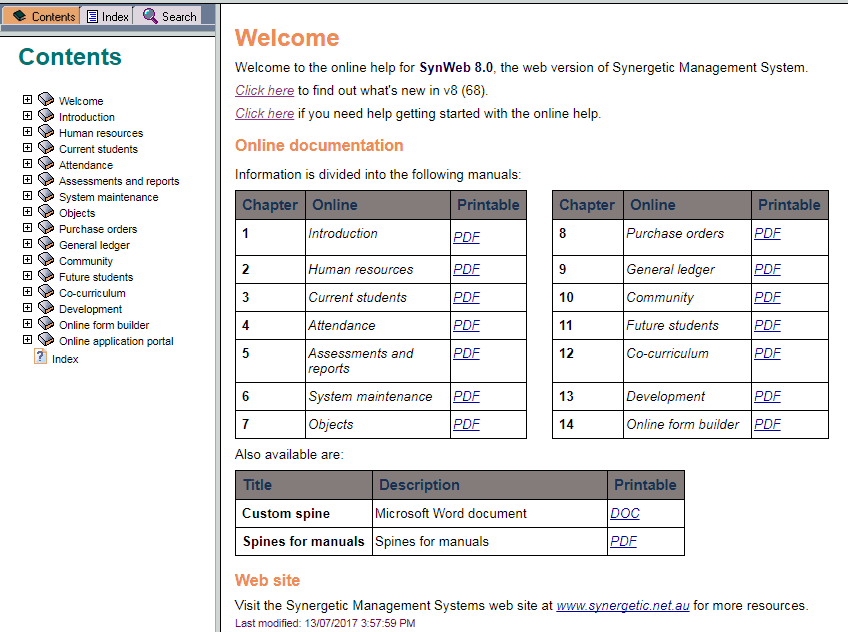The image size is (848, 632).
Task: Open the Introduction chapter PDF link
Action: coord(467,237)
